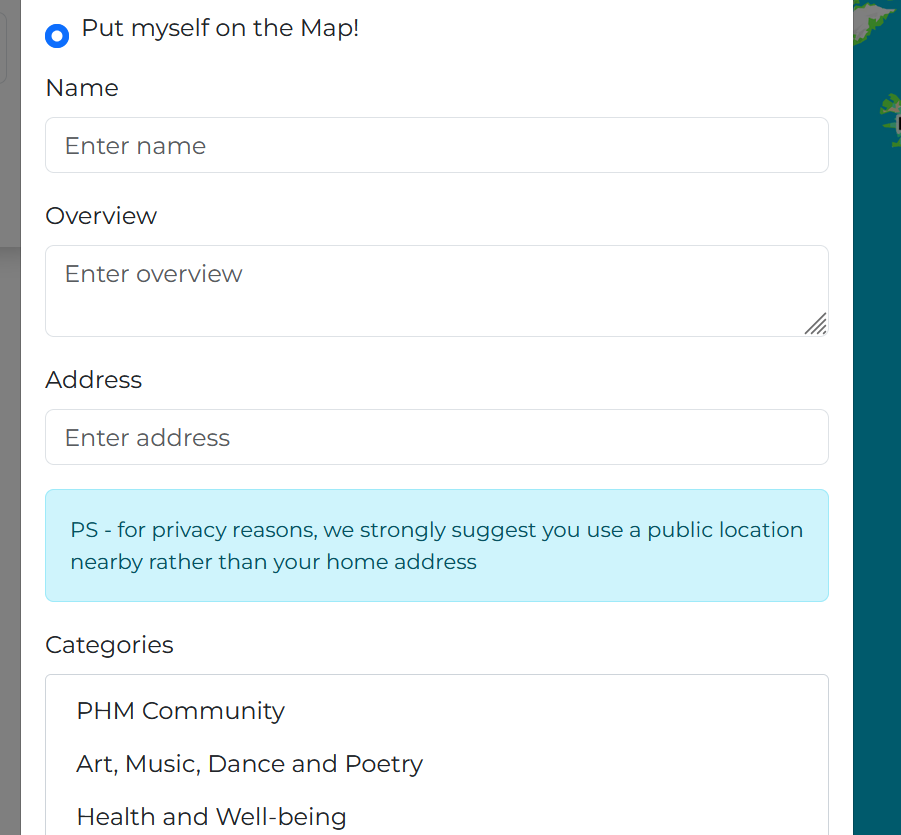The width and height of the screenshot is (901, 835).
Task: Select Health and Well-being category
Action: click(x=211, y=817)
